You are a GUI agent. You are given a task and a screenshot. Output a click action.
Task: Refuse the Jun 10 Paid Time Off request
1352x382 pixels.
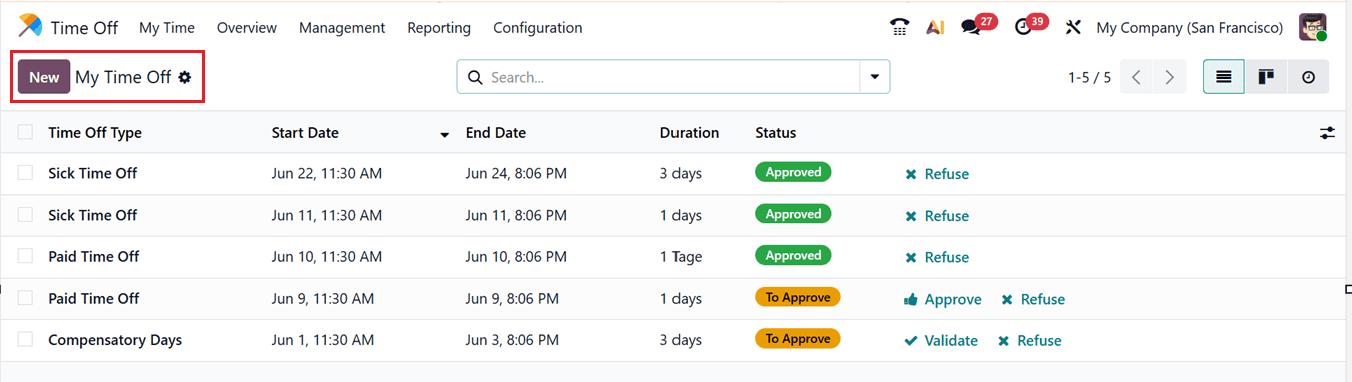[x=937, y=257]
